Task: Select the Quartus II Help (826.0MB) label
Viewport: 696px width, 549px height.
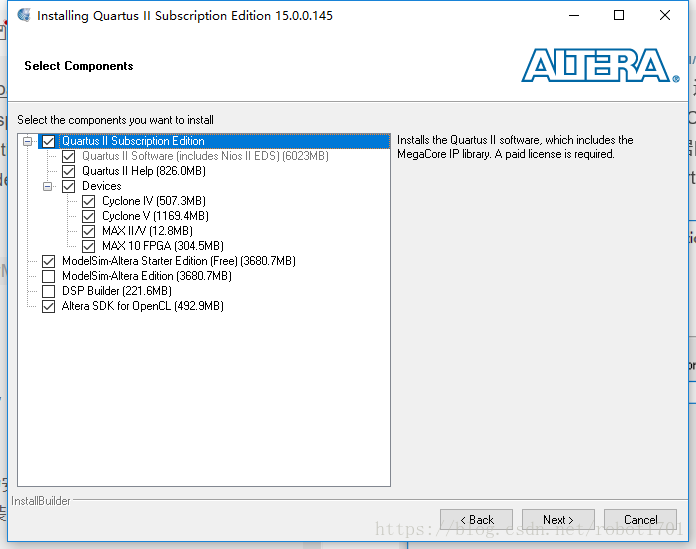Action: point(144,171)
